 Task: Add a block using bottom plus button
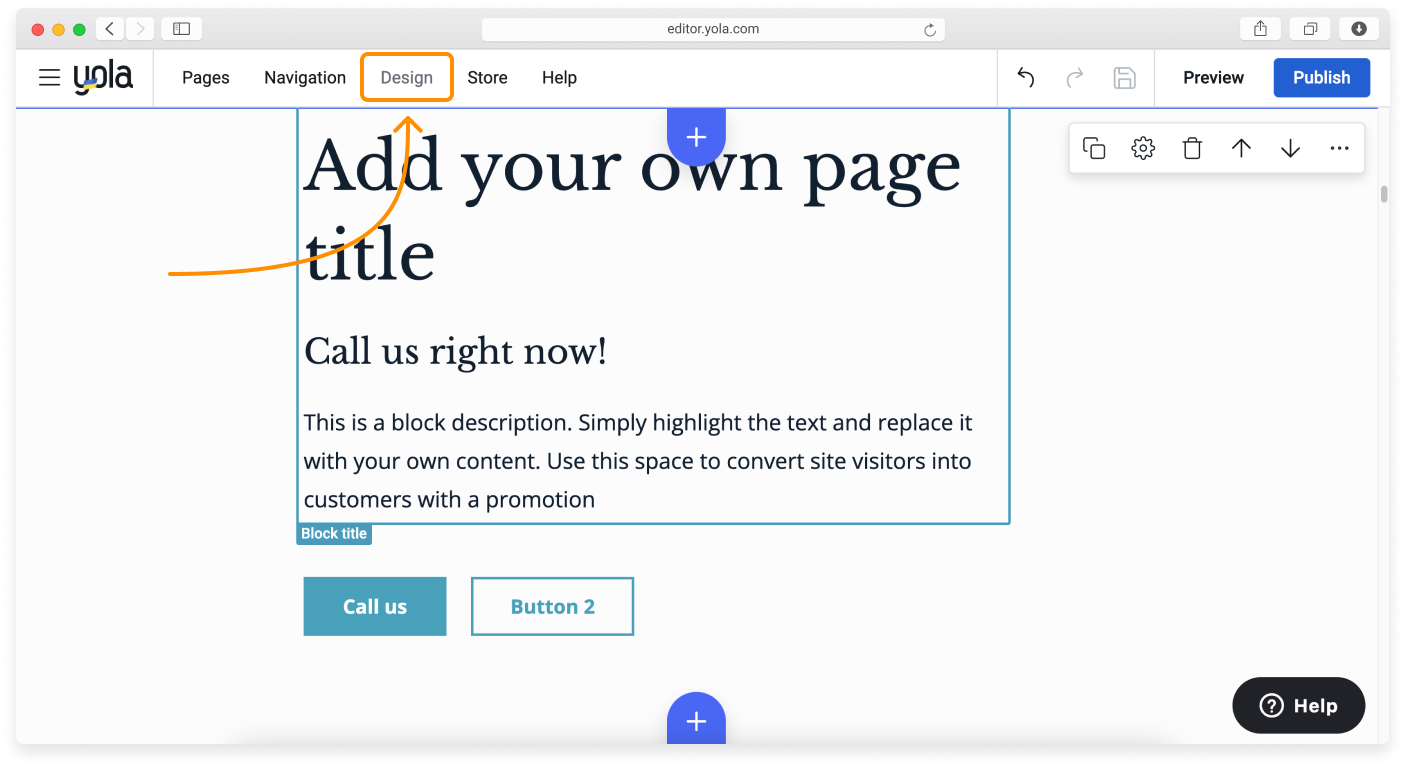(696, 720)
